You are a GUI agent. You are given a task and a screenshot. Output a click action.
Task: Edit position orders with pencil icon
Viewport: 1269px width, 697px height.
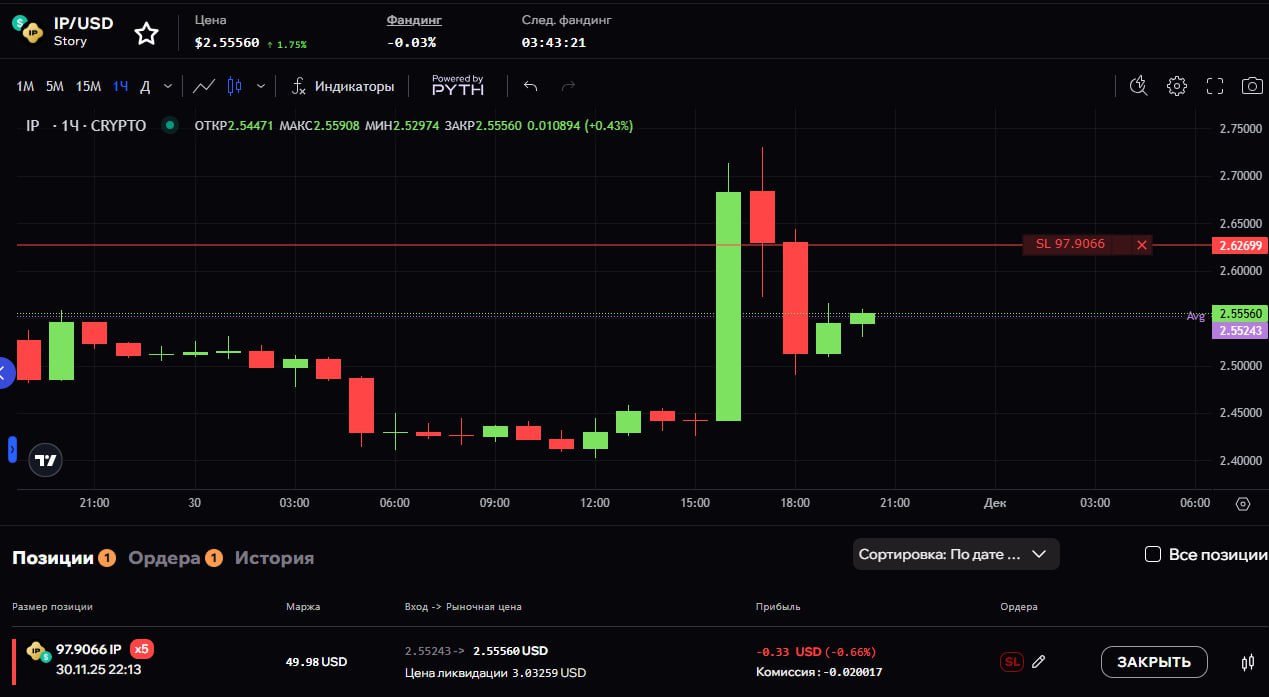coord(1039,661)
